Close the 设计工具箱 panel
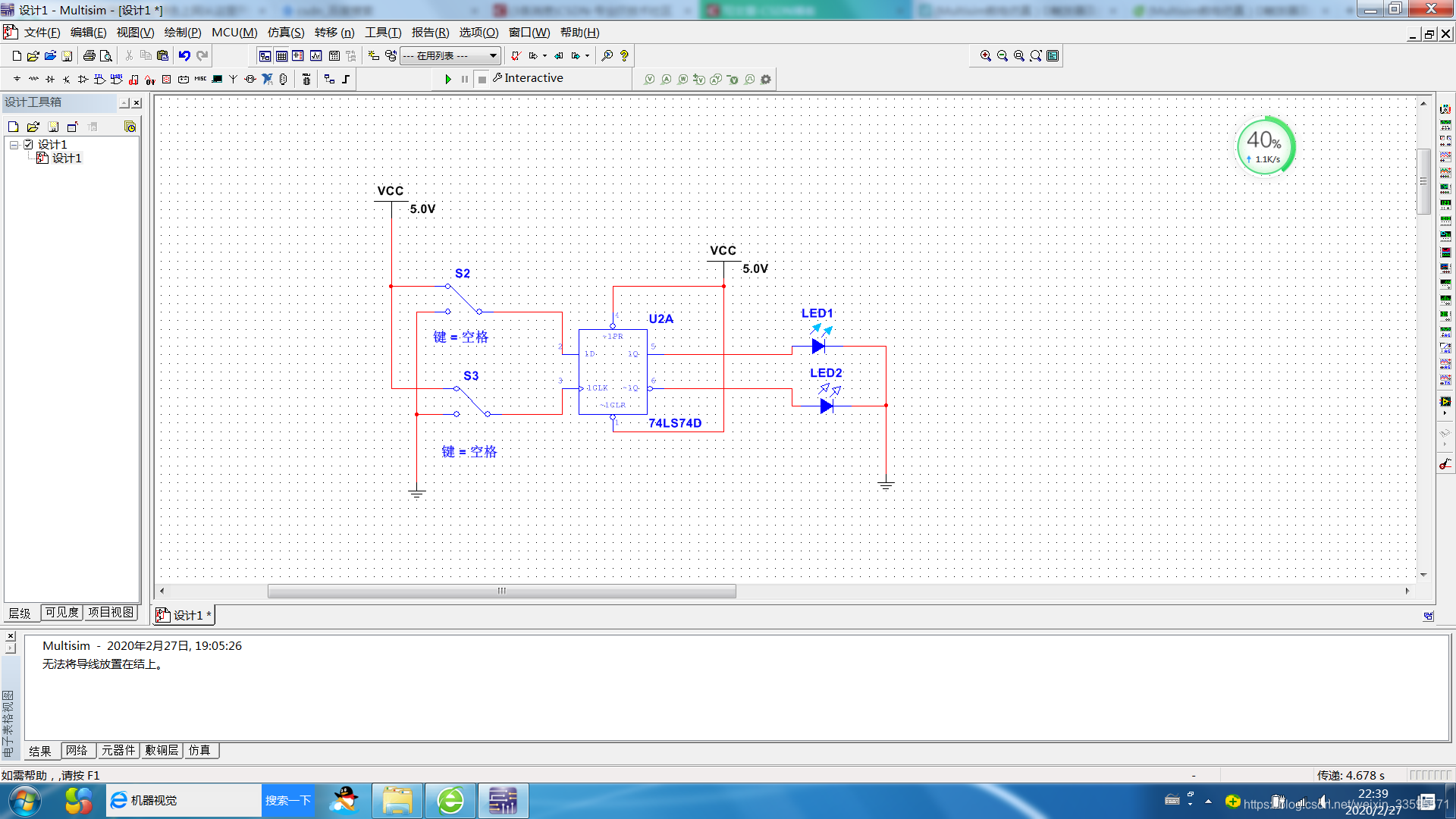The height and width of the screenshot is (819, 1456). 136,102
